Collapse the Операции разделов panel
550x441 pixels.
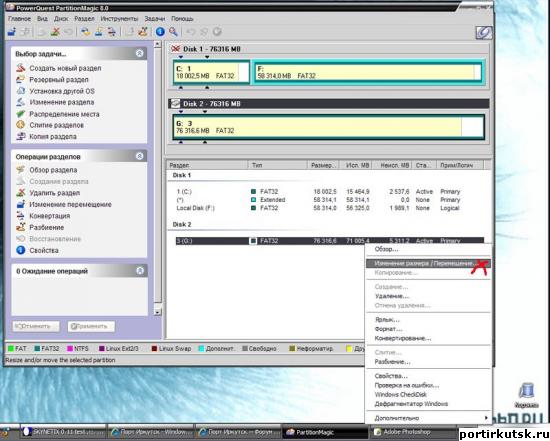pos(140,156)
